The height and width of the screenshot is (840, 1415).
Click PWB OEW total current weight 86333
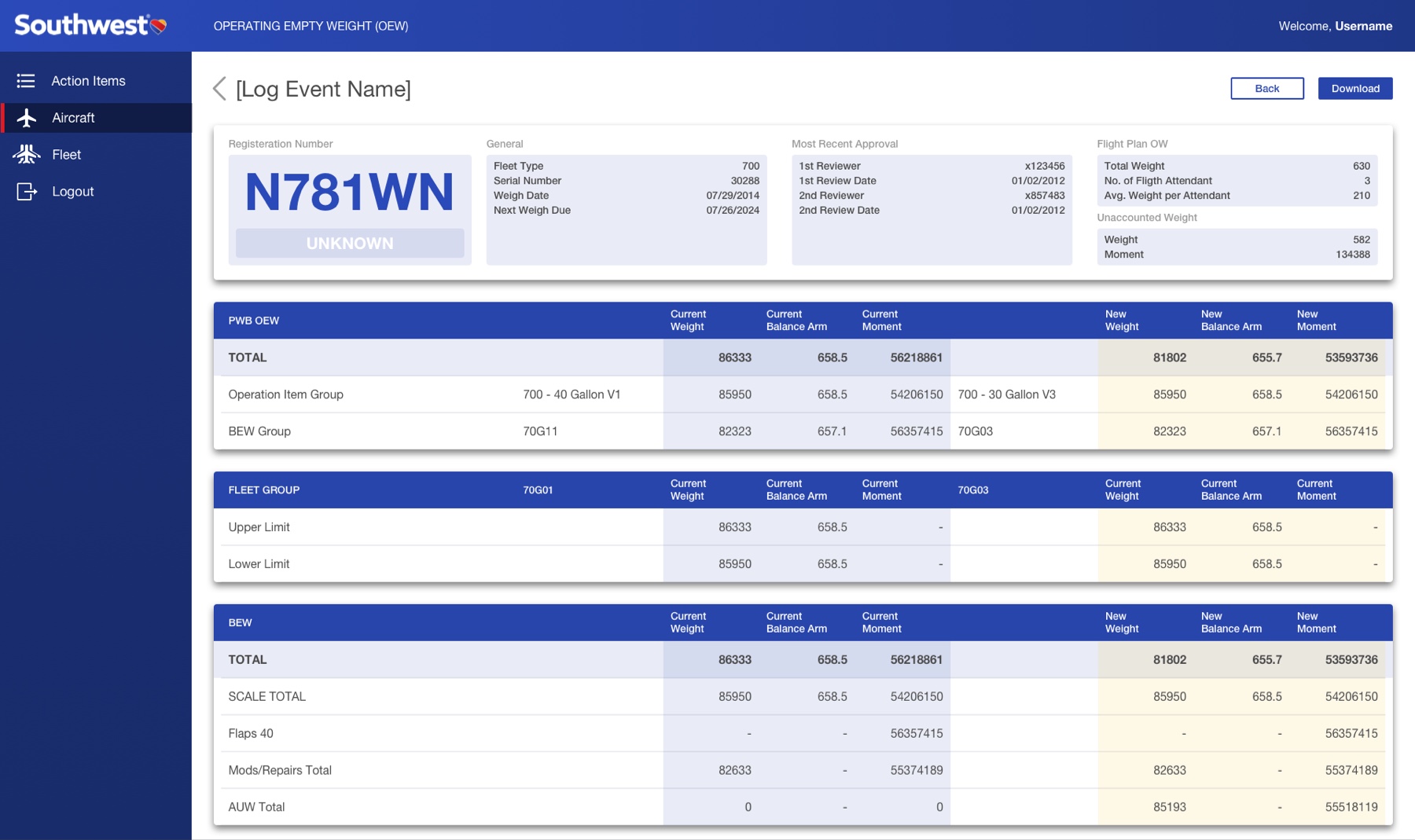tap(735, 358)
